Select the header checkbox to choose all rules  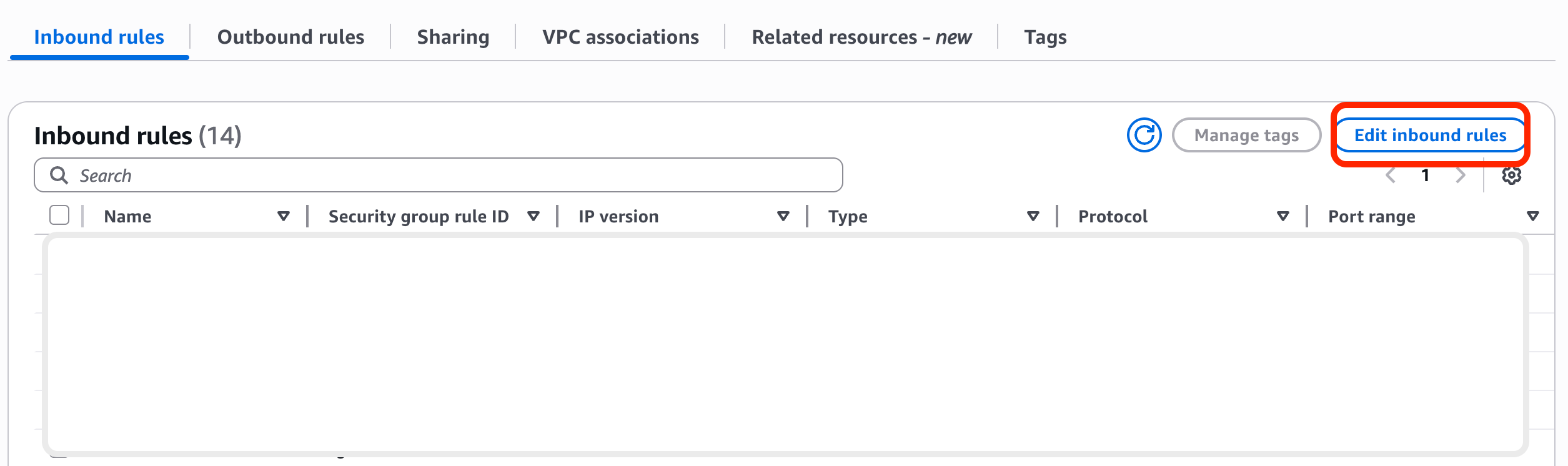pyautogui.click(x=60, y=216)
